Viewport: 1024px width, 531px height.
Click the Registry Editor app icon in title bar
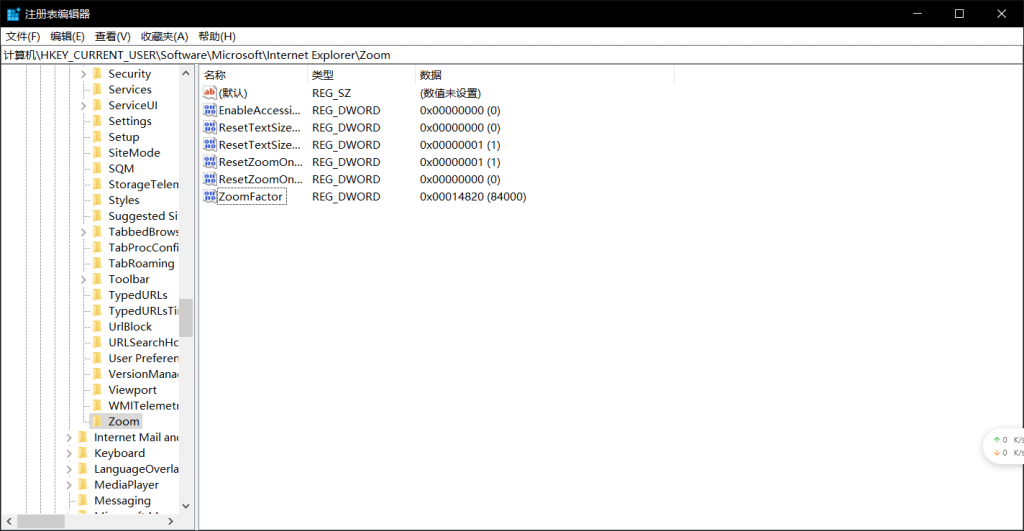coord(13,14)
